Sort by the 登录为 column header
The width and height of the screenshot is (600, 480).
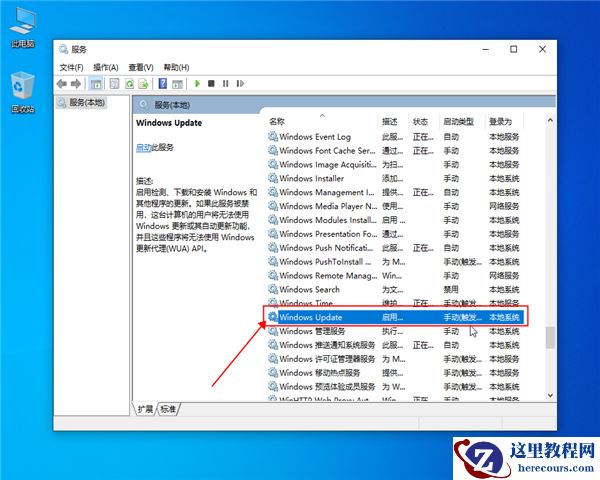[x=504, y=121]
